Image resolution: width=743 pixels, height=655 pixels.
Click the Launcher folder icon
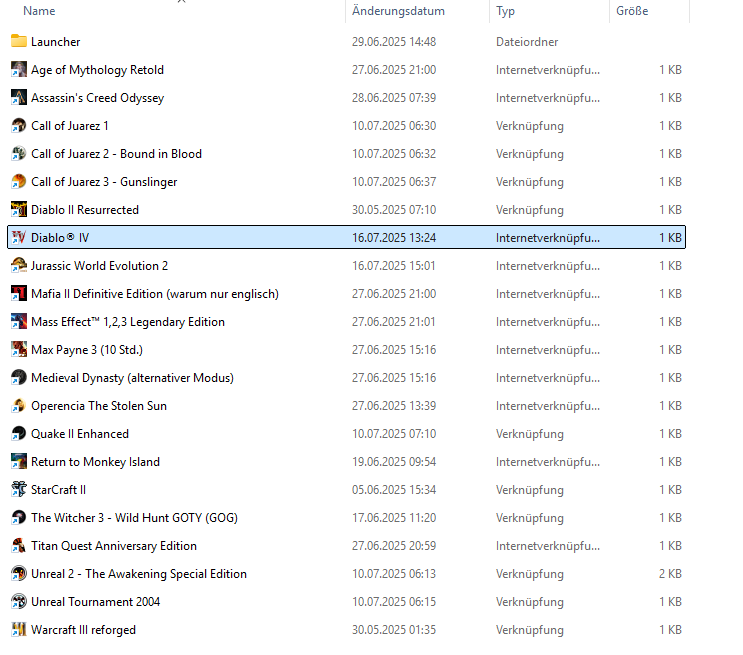(x=18, y=42)
